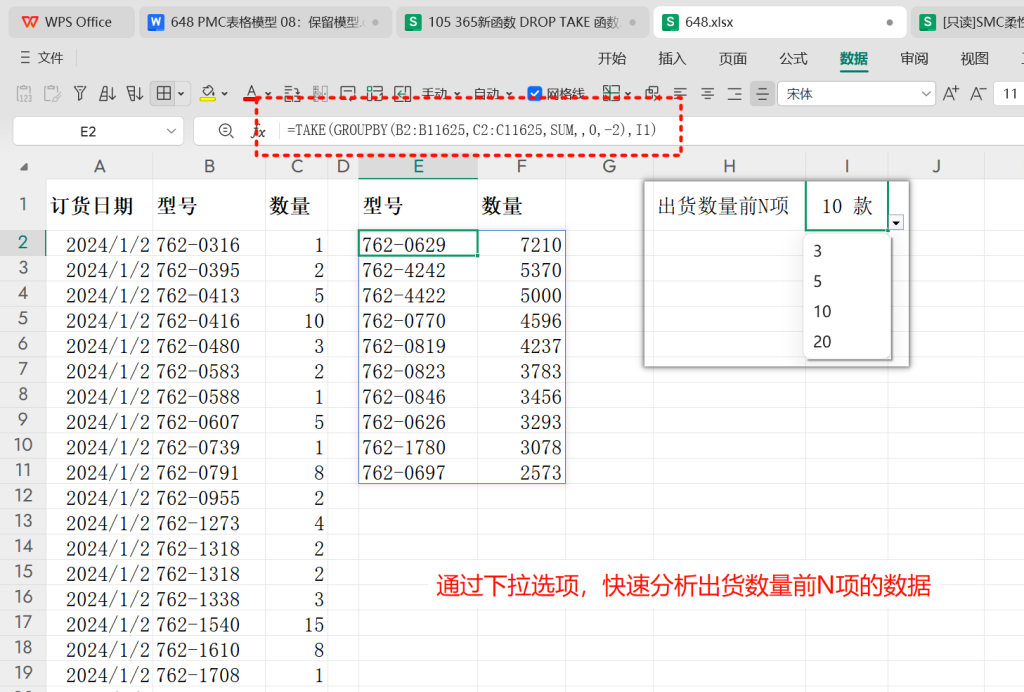The width and height of the screenshot is (1024, 692).
Task: Sort descending with the Z-down arrow icon
Action: (x=135, y=94)
